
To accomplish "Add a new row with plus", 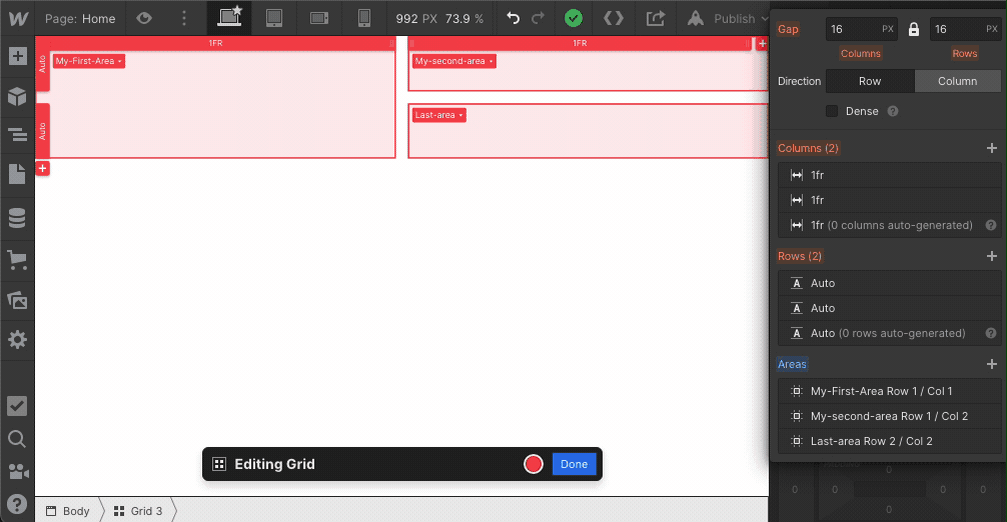I will [992, 256].
